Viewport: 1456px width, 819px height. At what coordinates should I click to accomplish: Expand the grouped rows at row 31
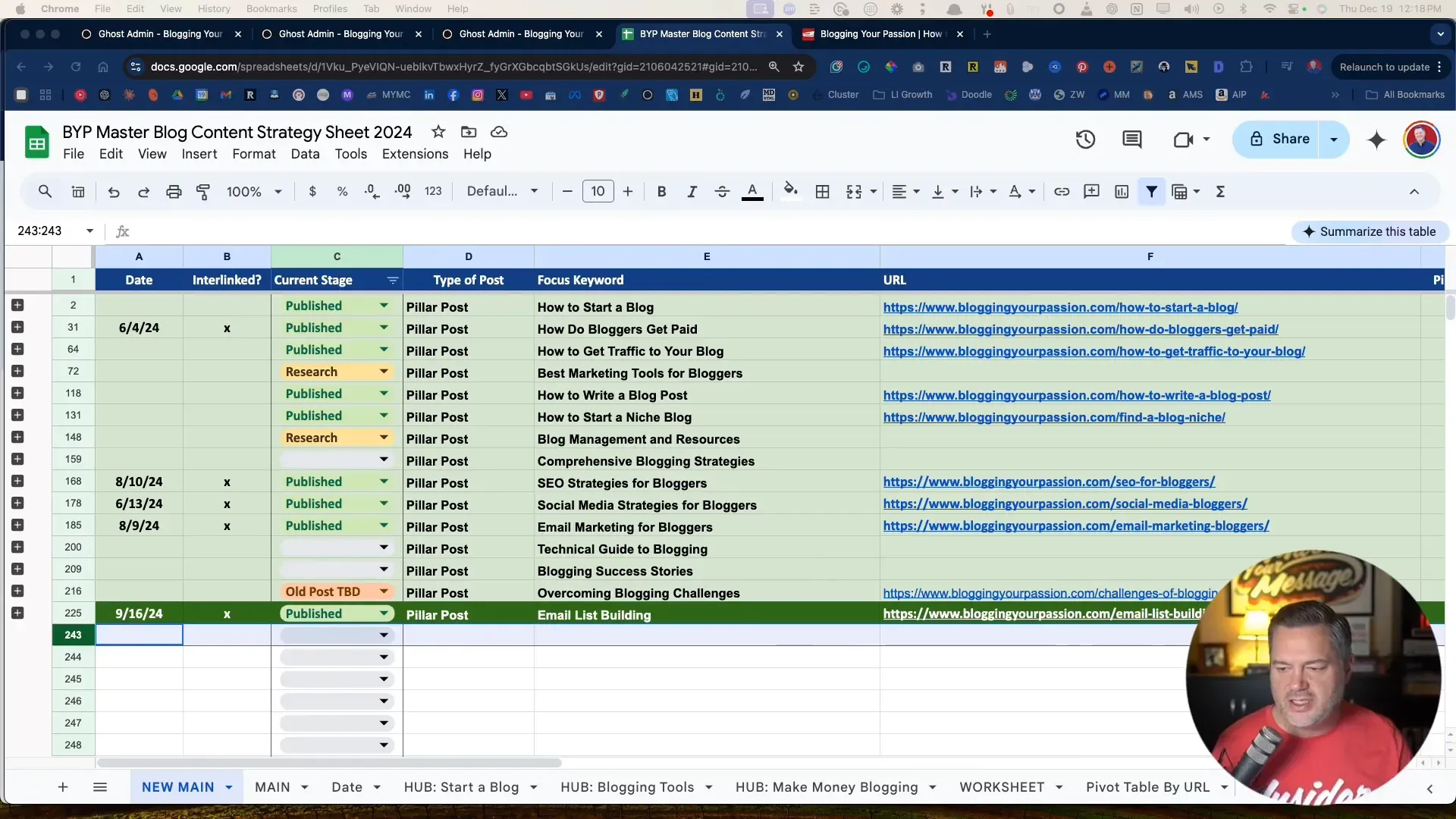17,328
